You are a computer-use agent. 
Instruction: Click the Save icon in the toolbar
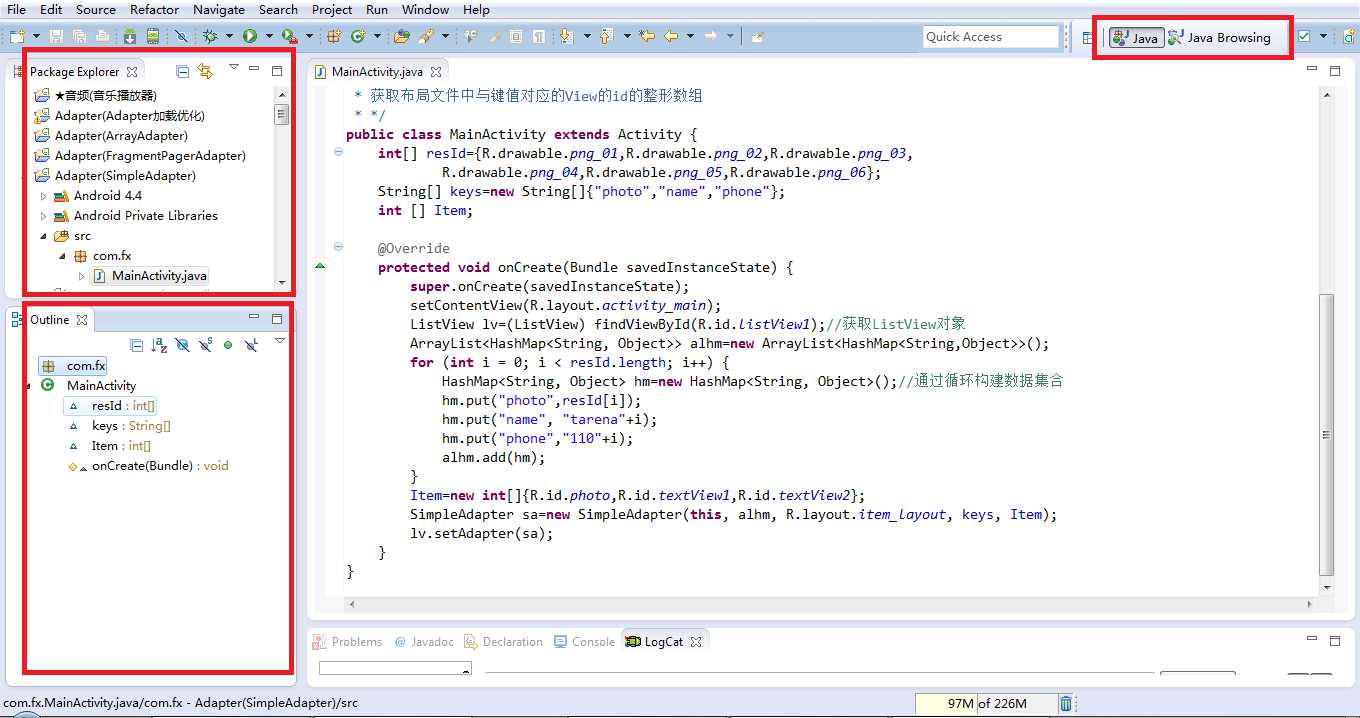56,36
